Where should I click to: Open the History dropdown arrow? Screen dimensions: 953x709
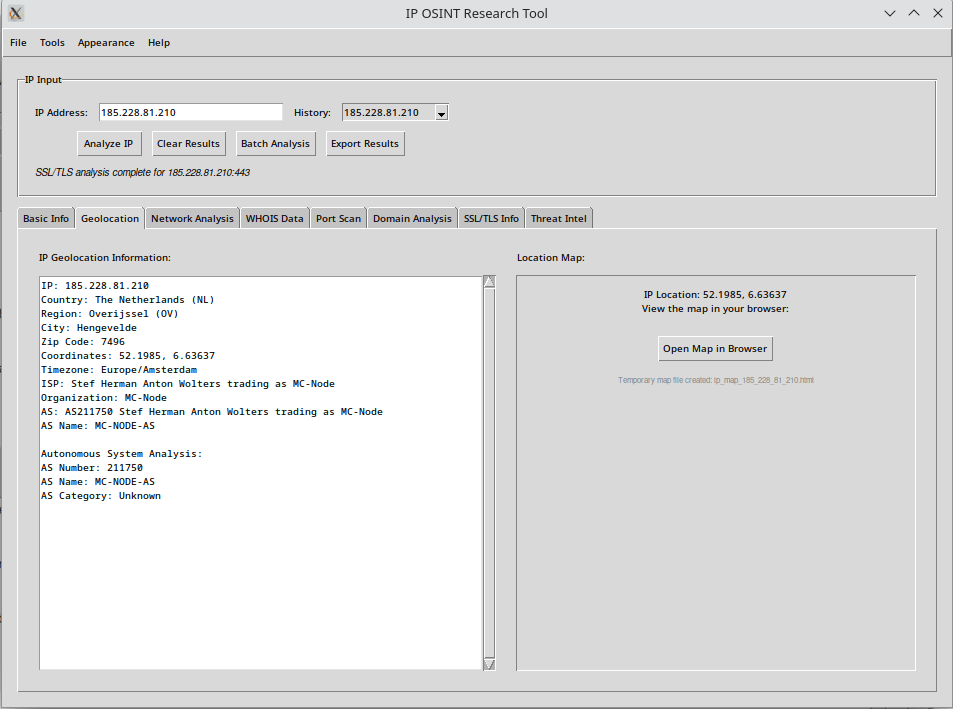pos(441,113)
